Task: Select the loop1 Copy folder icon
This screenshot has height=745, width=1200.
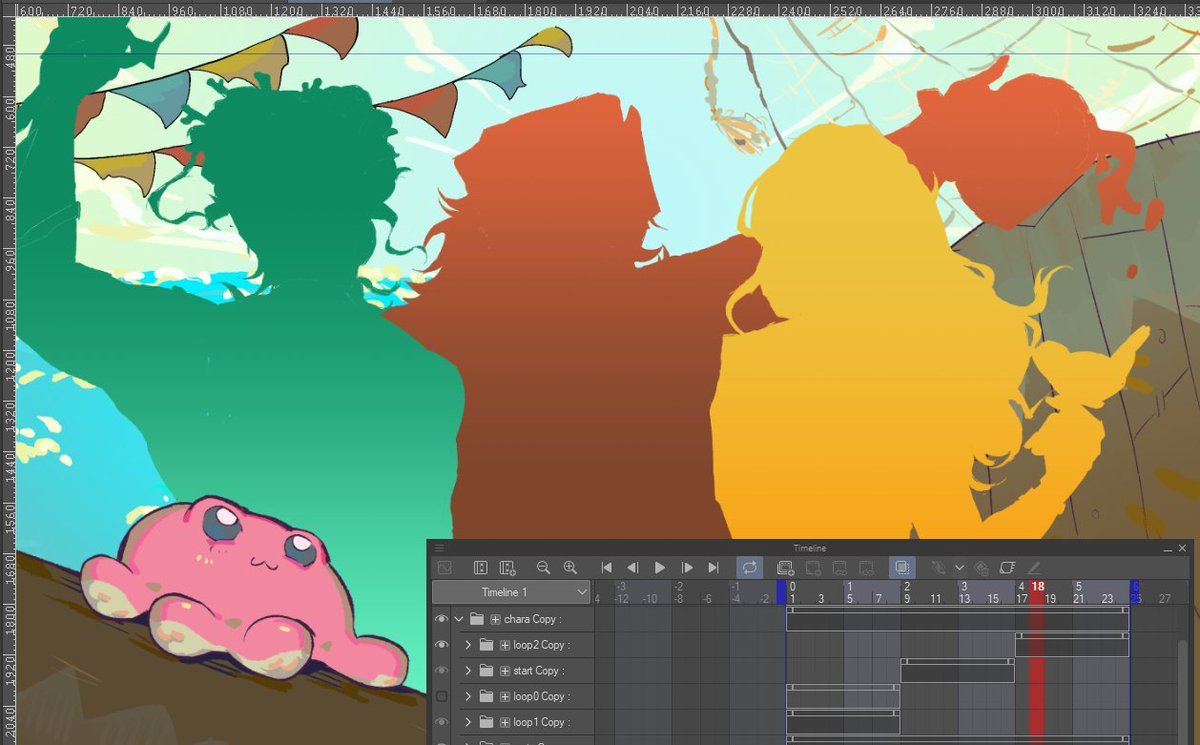Action: [x=487, y=722]
